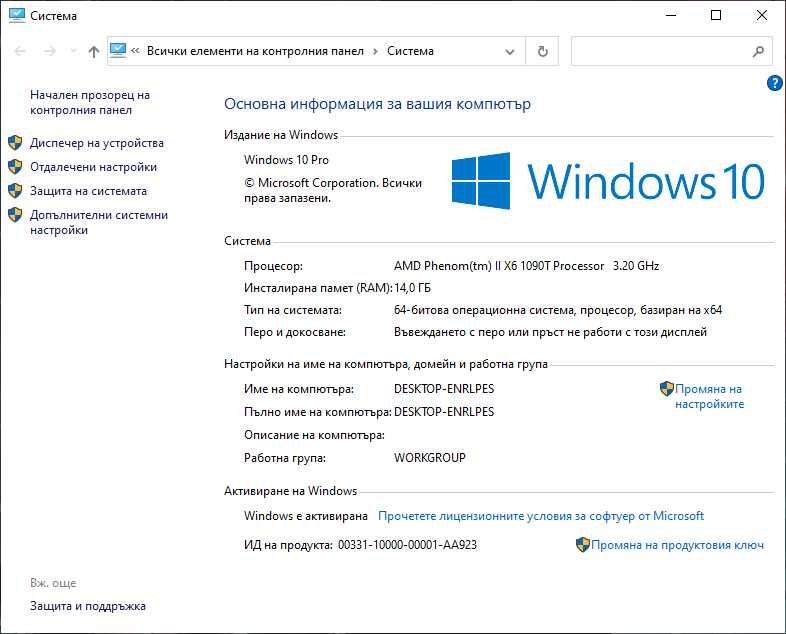Click the Windows е активирана status
This screenshot has height=634, width=786.
pyautogui.click(x=306, y=516)
